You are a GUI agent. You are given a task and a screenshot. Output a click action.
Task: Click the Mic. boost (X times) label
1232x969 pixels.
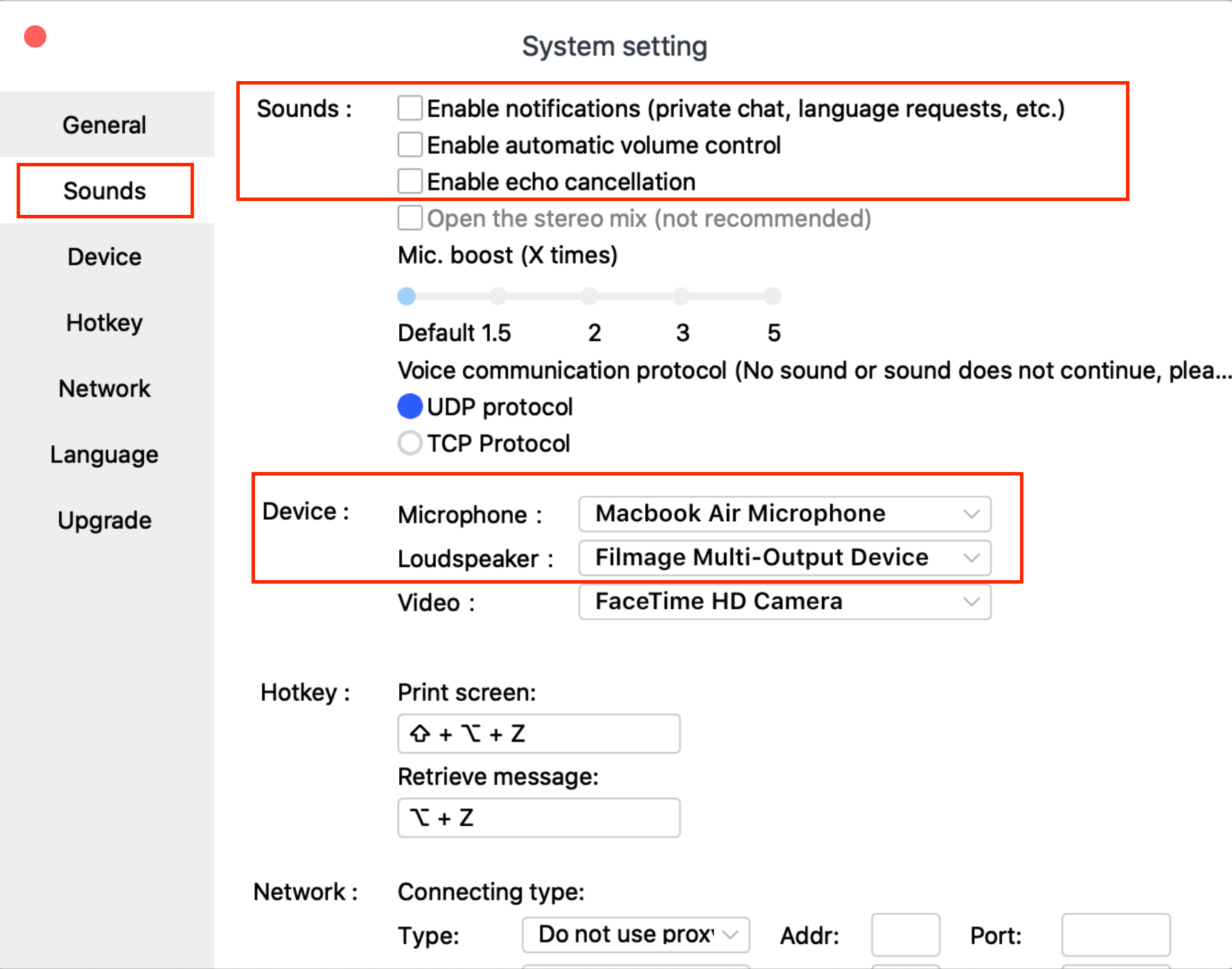point(507,255)
